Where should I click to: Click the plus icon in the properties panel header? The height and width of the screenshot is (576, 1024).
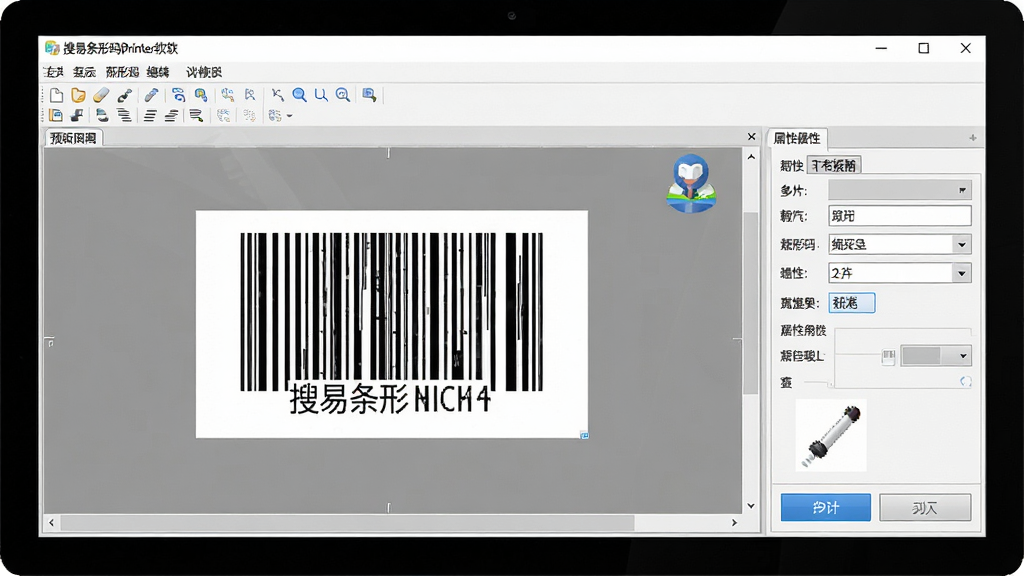(x=972, y=138)
